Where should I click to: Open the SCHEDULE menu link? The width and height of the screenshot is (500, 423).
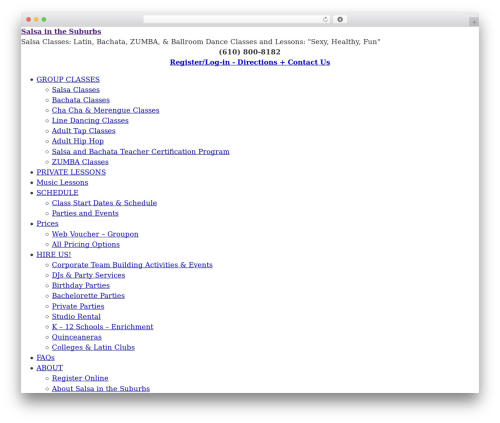click(57, 193)
